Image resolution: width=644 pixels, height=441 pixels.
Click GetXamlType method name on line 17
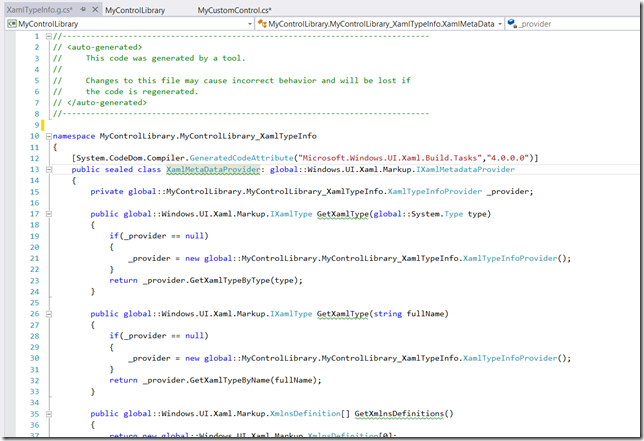(x=343, y=214)
